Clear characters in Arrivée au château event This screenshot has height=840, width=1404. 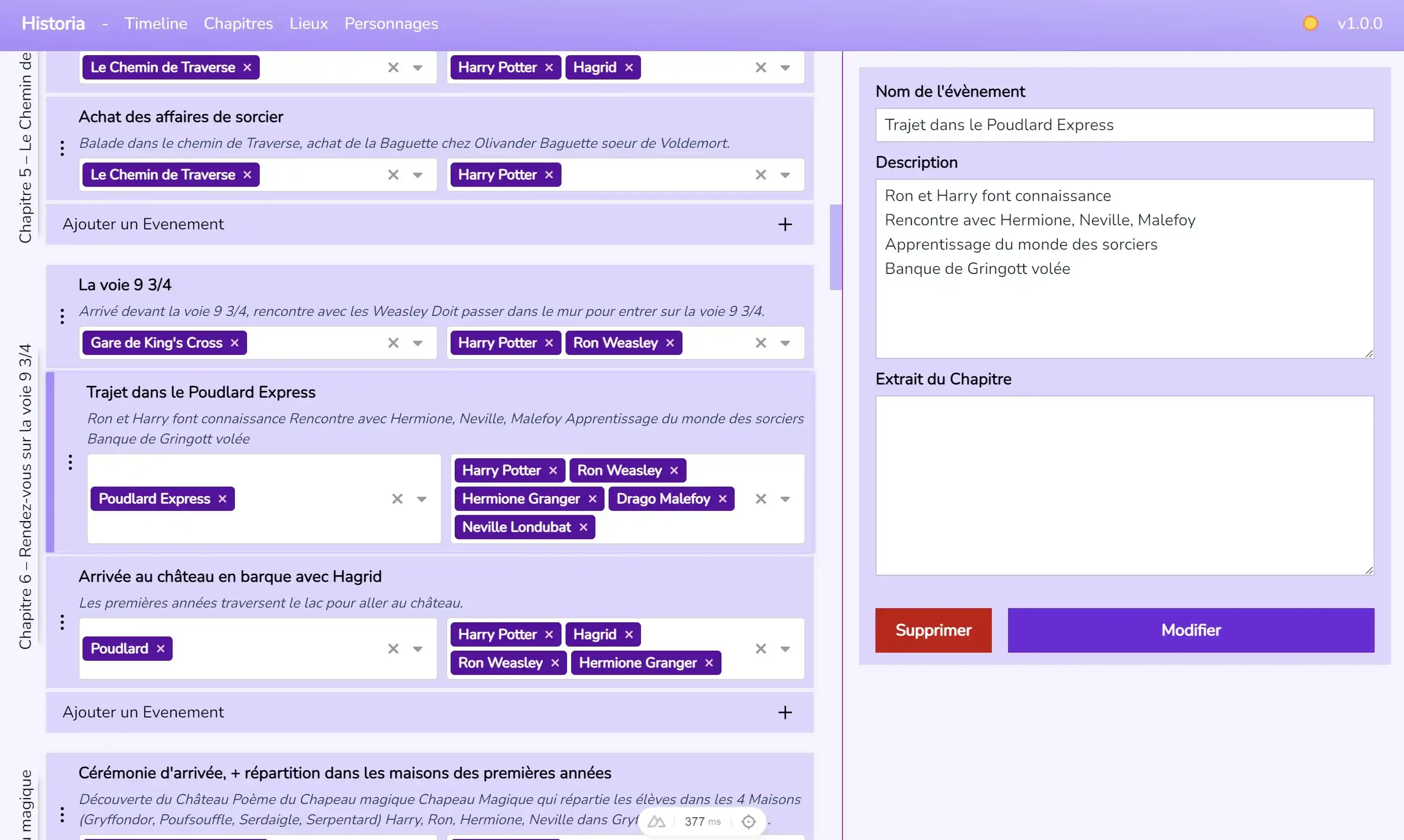(761, 649)
